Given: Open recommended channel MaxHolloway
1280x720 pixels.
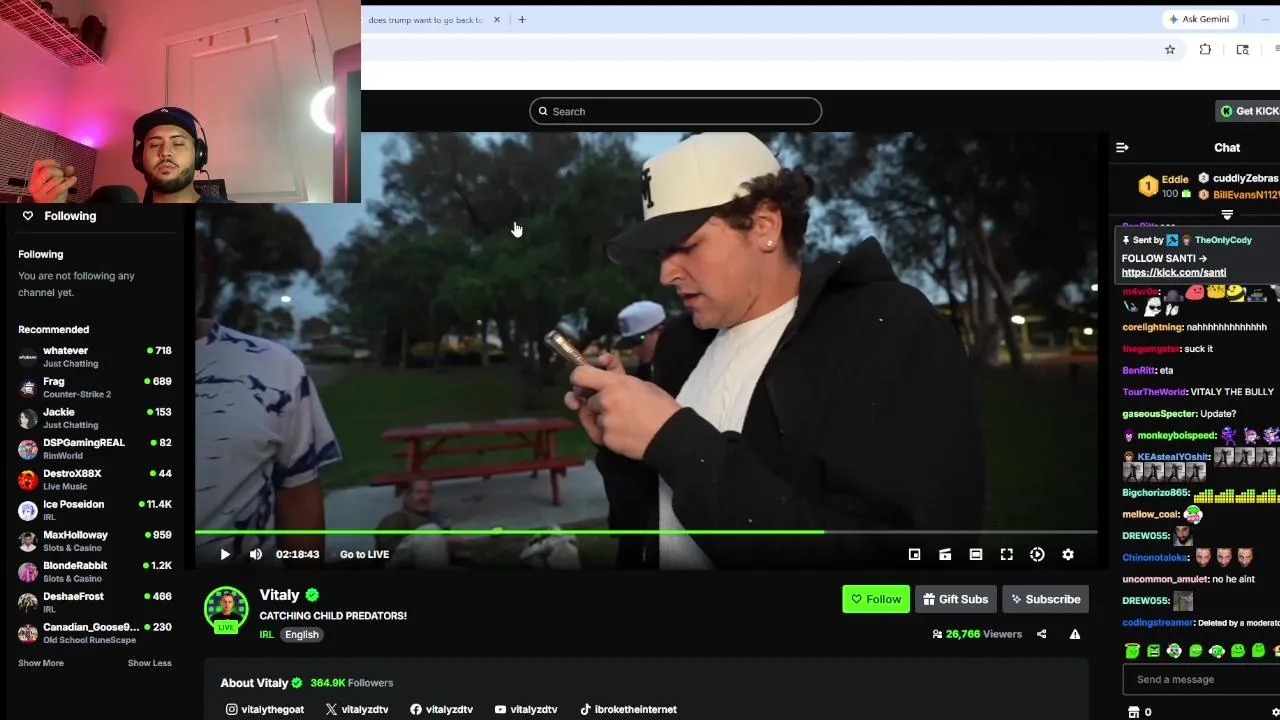Looking at the screenshot, I should coord(95,541).
